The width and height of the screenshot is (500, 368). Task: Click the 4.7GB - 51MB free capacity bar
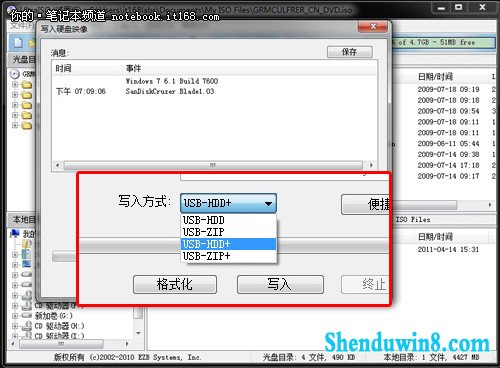(x=443, y=42)
